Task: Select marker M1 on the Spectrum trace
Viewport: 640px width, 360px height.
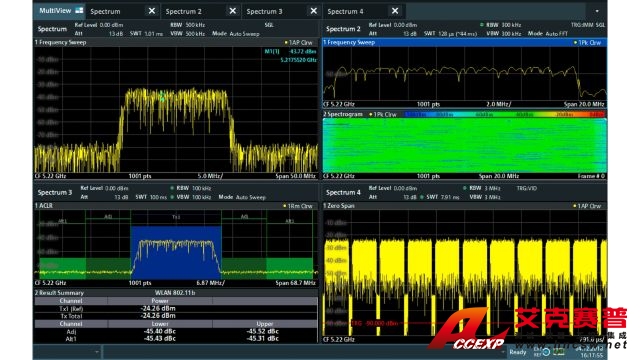Action: point(162,97)
